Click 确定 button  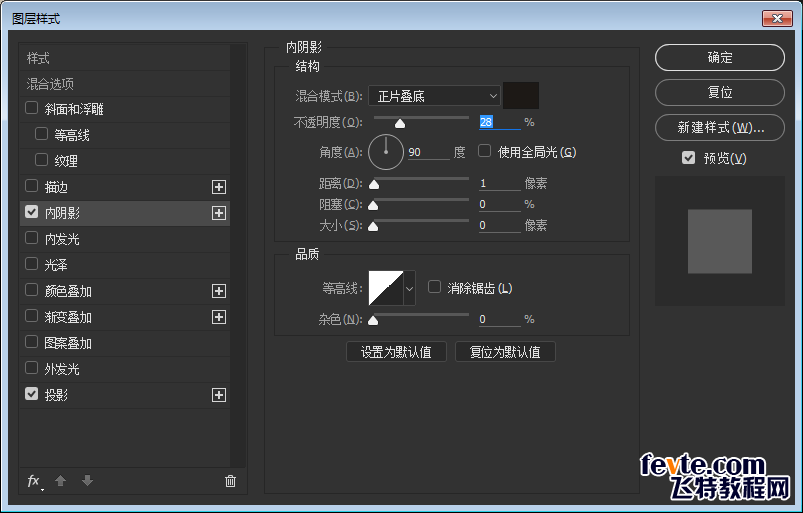click(720, 57)
